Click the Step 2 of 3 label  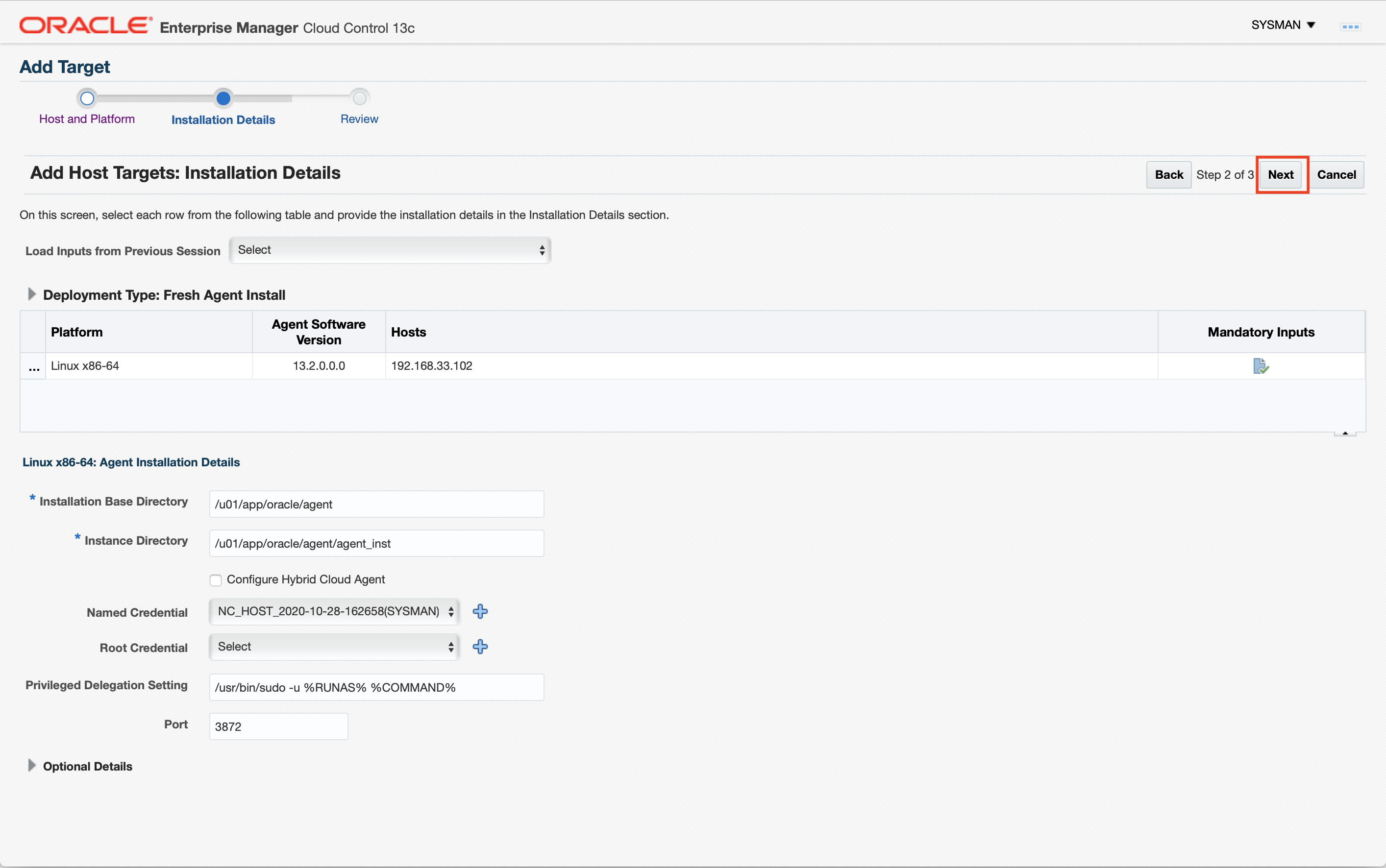(x=1225, y=174)
